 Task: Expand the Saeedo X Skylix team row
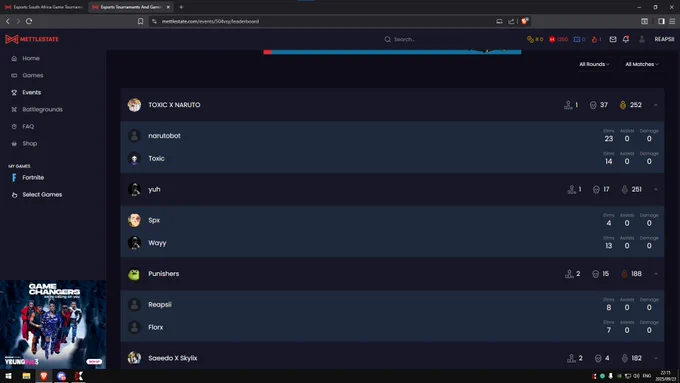tap(656, 358)
